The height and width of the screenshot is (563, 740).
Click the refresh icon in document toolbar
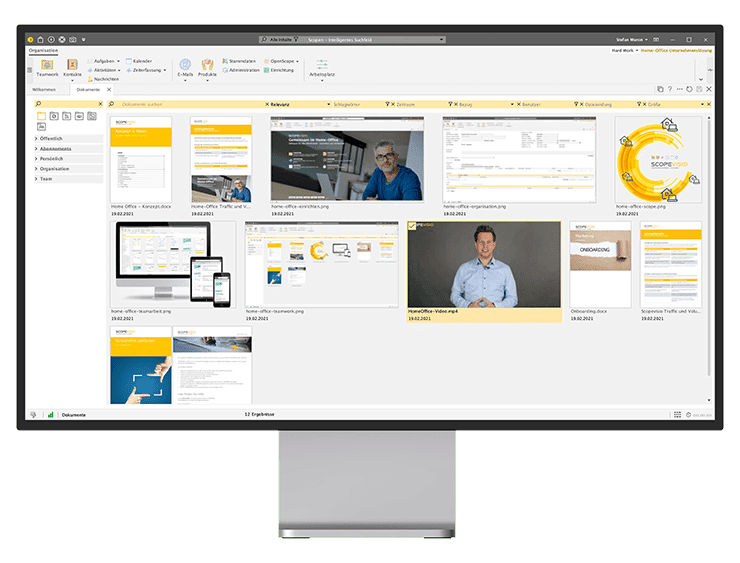tap(690, 89)
